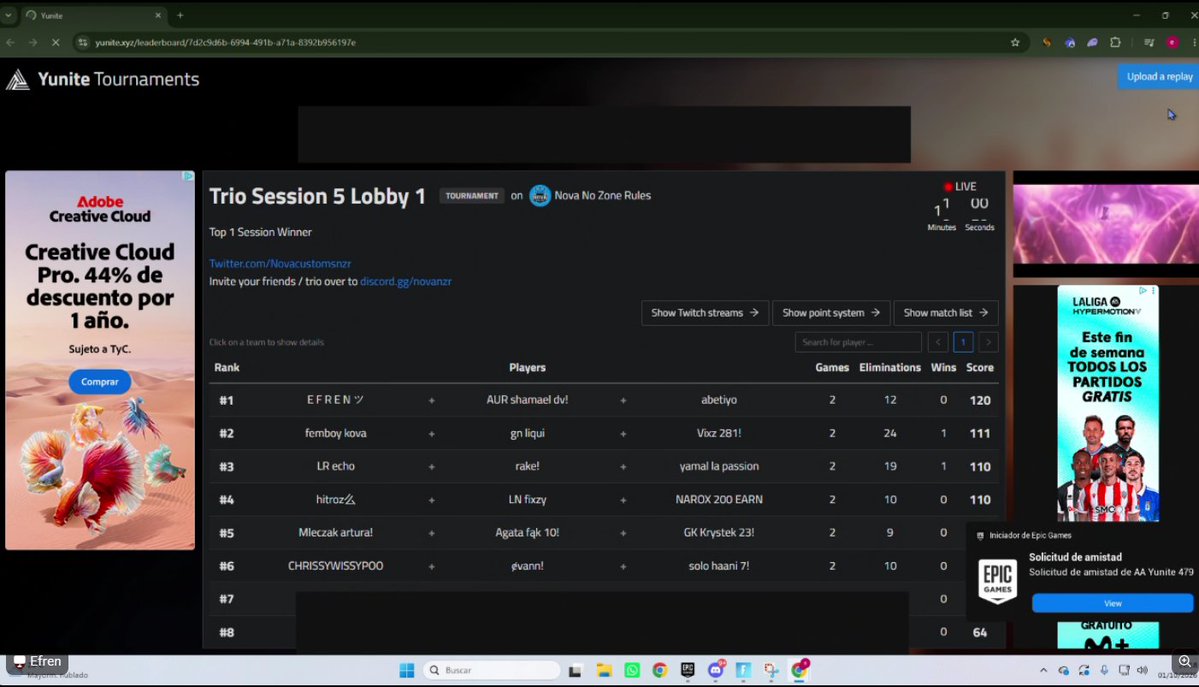Open Windows Start menu
This screenshot has height=687, width=1199.
pos(407,670)
